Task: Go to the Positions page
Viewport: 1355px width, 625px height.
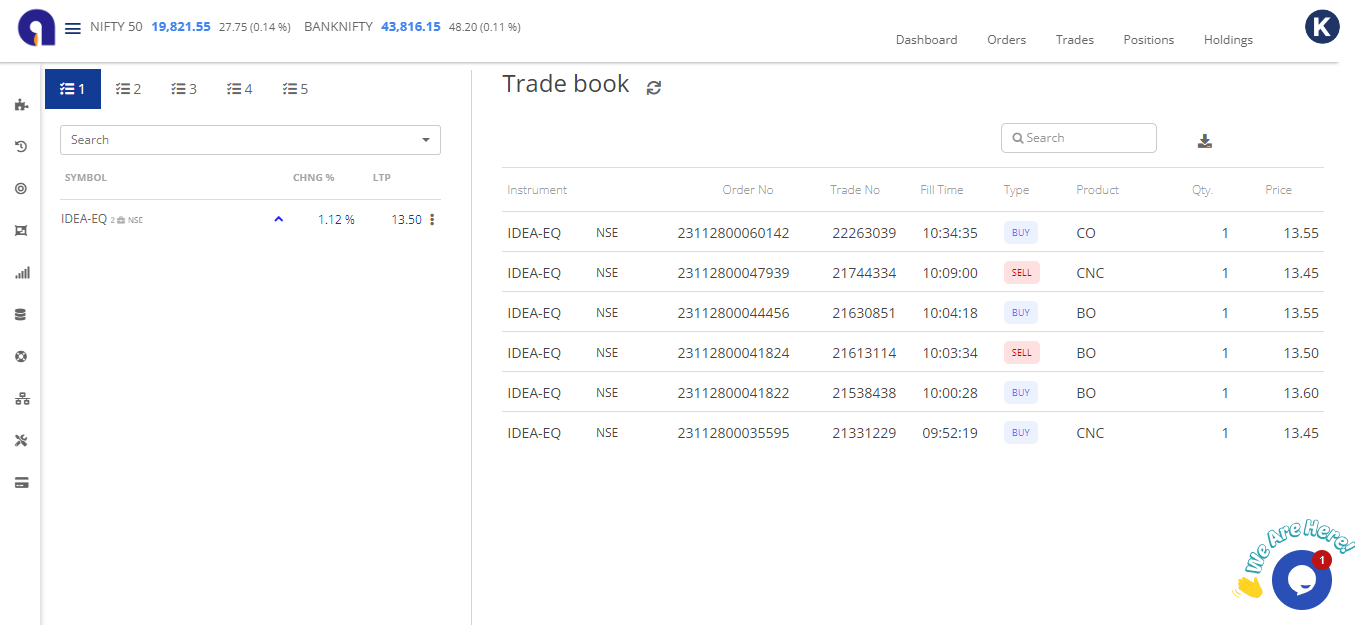Action: coord(1148,40)
